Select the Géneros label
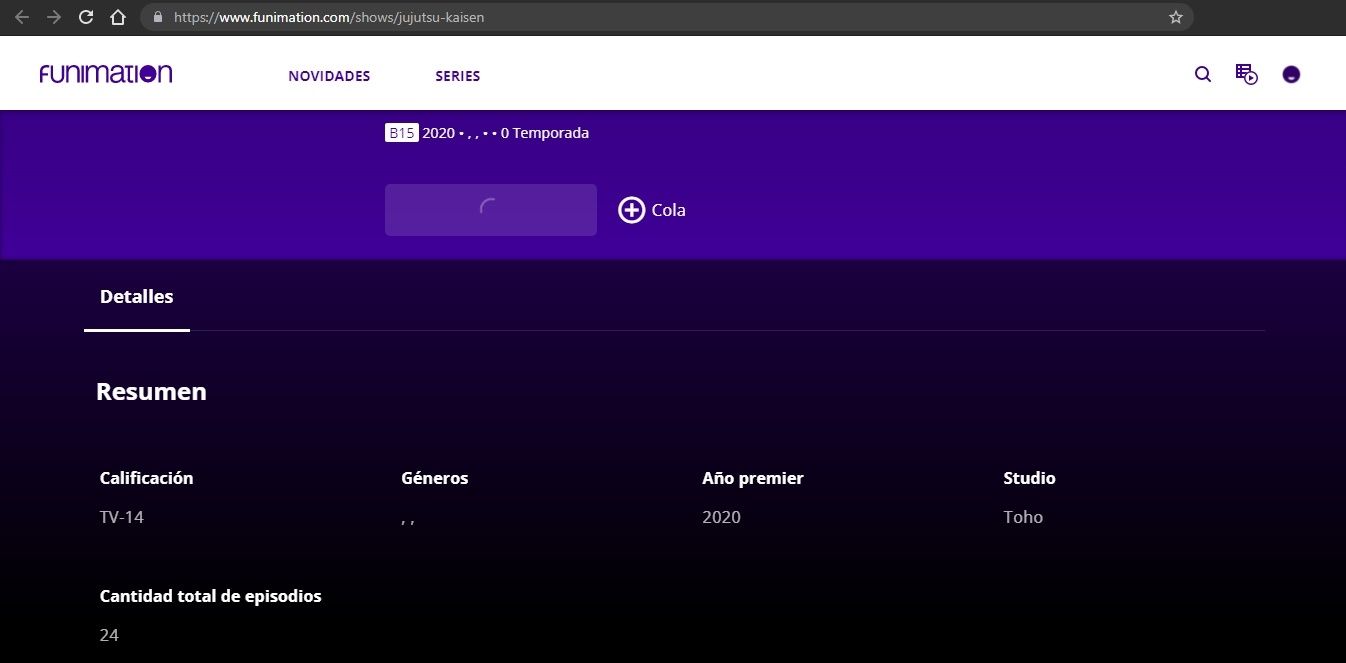 [x=435, y=478]
